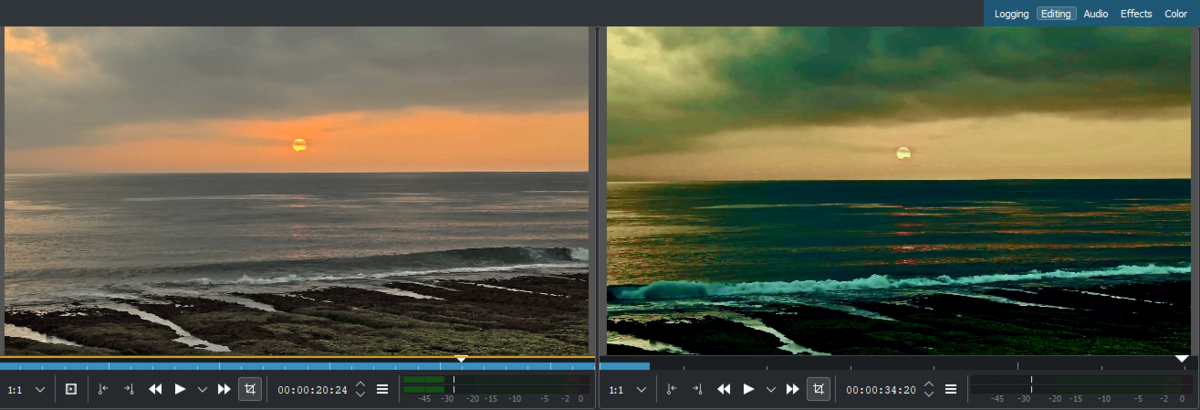Viewport: 1200px width, 410px height.
Task: Fast forward in the project monitor
Action: pos(792,389)
